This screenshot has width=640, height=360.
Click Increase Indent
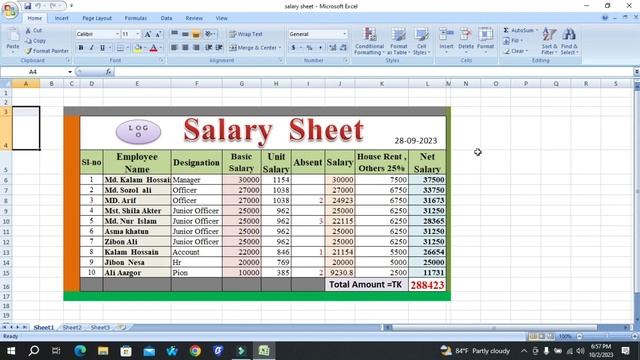click(219, 48)
